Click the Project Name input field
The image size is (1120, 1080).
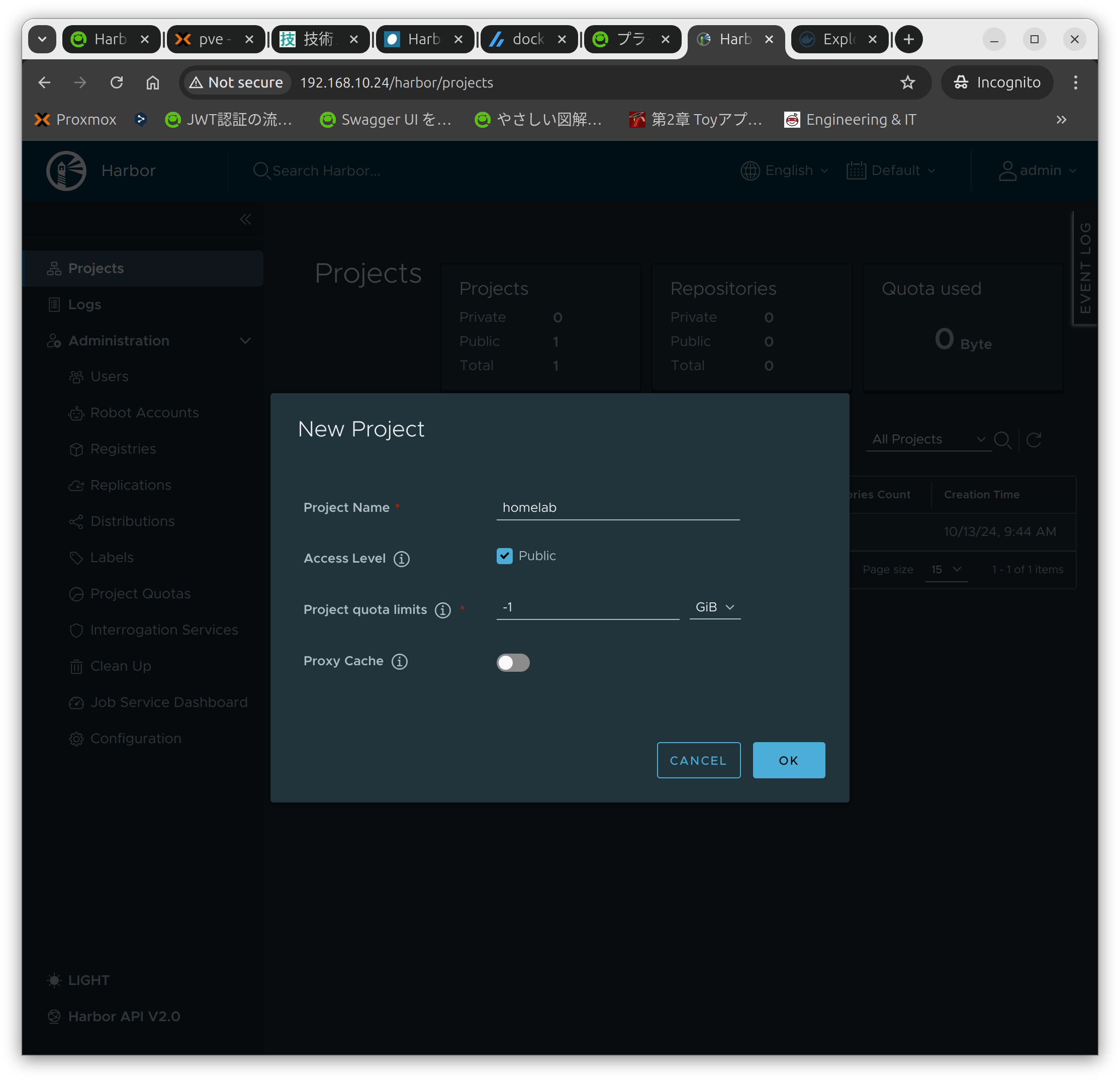pos(617,507)
